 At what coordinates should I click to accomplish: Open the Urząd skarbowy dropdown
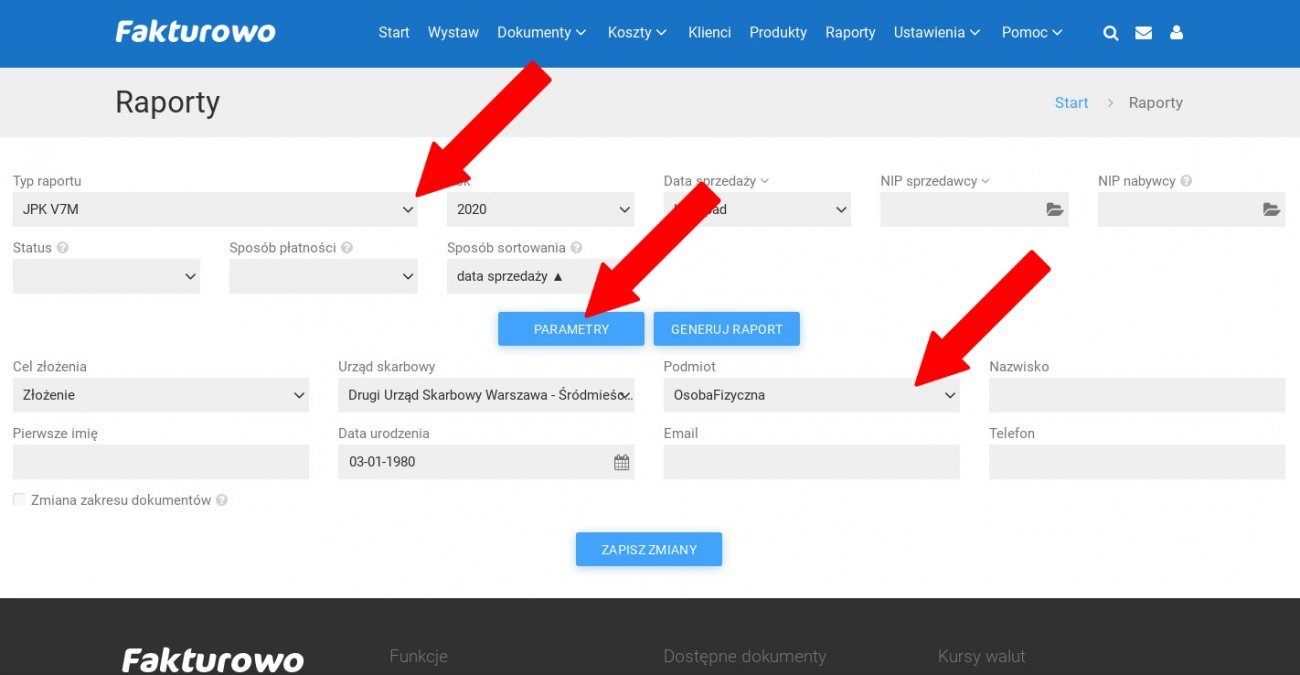(486, 395)
